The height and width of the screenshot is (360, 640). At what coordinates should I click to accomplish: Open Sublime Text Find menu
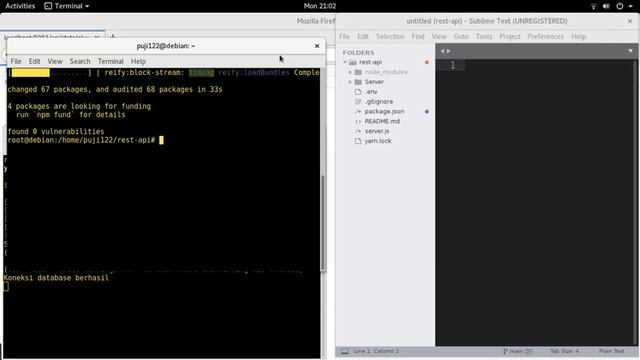418,36
